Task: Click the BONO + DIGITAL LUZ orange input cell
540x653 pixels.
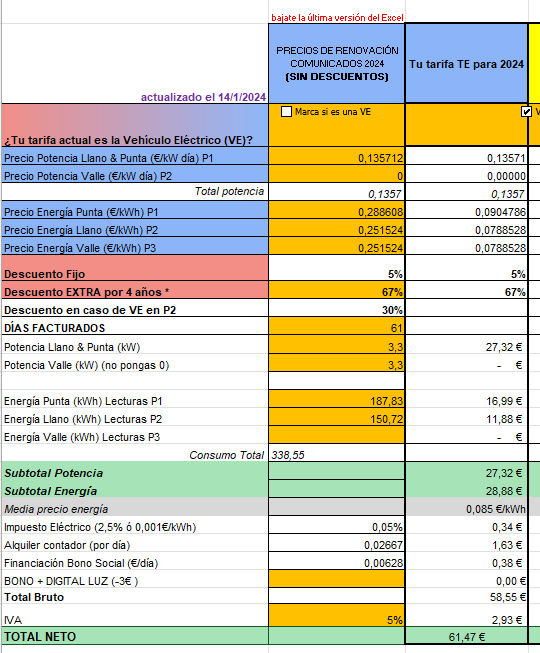Action: [337, 581]
